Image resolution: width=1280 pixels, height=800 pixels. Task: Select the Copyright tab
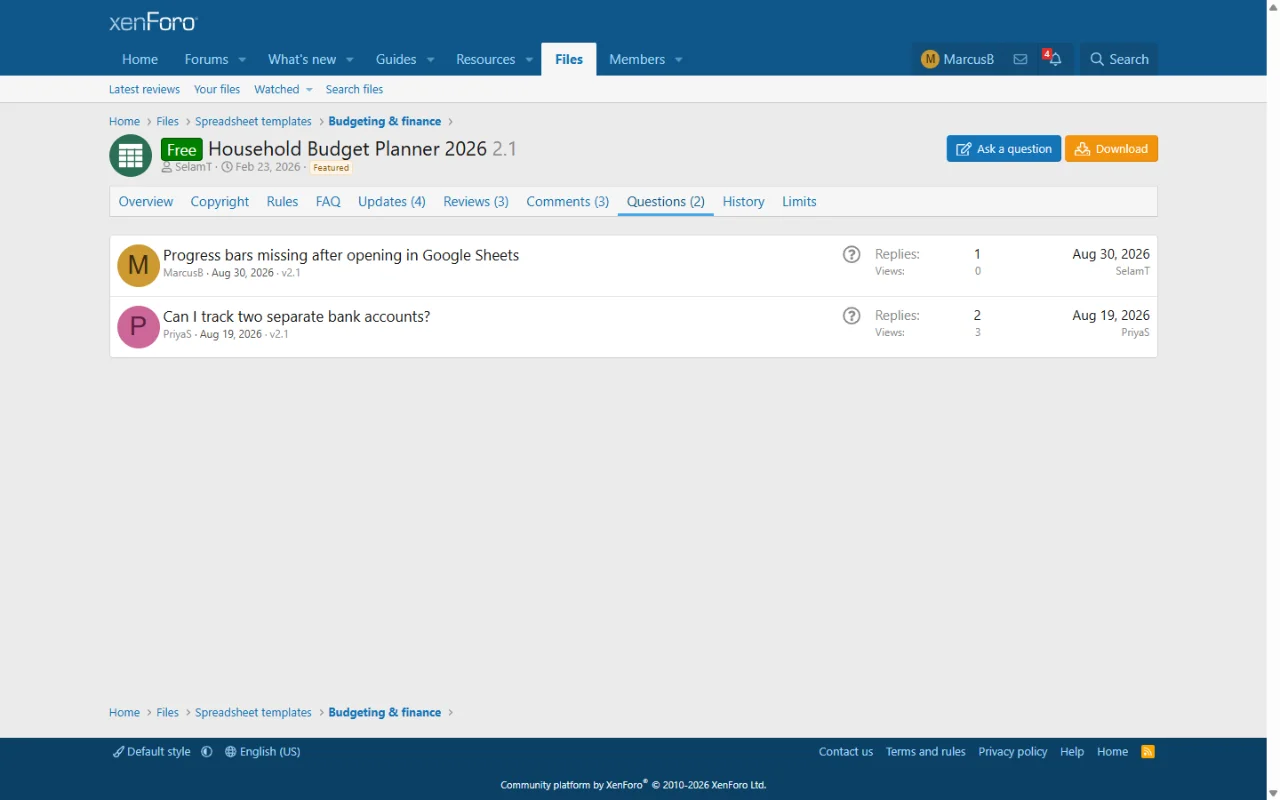coord(220,201)
